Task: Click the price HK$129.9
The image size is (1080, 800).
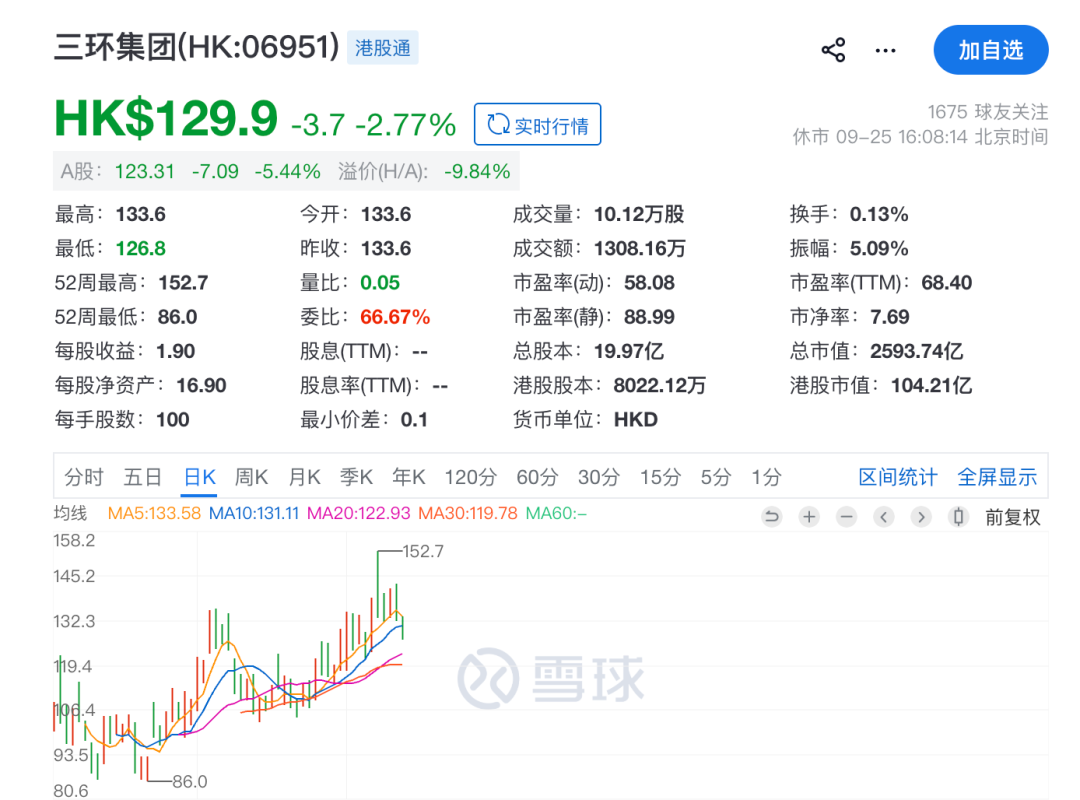Action: (x=166, y=118)
